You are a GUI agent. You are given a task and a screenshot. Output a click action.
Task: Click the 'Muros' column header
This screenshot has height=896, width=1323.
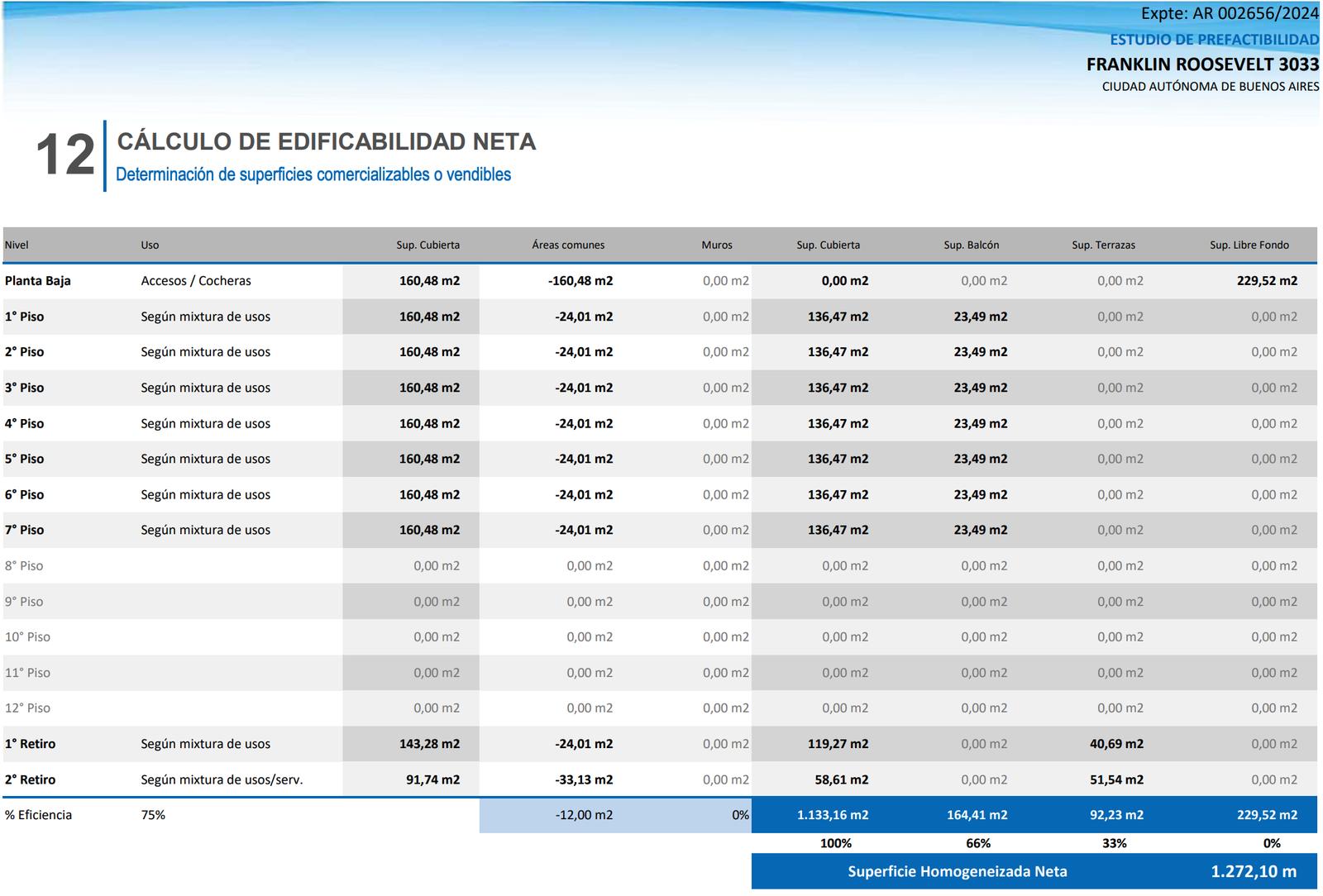click(x=717, y=245)
